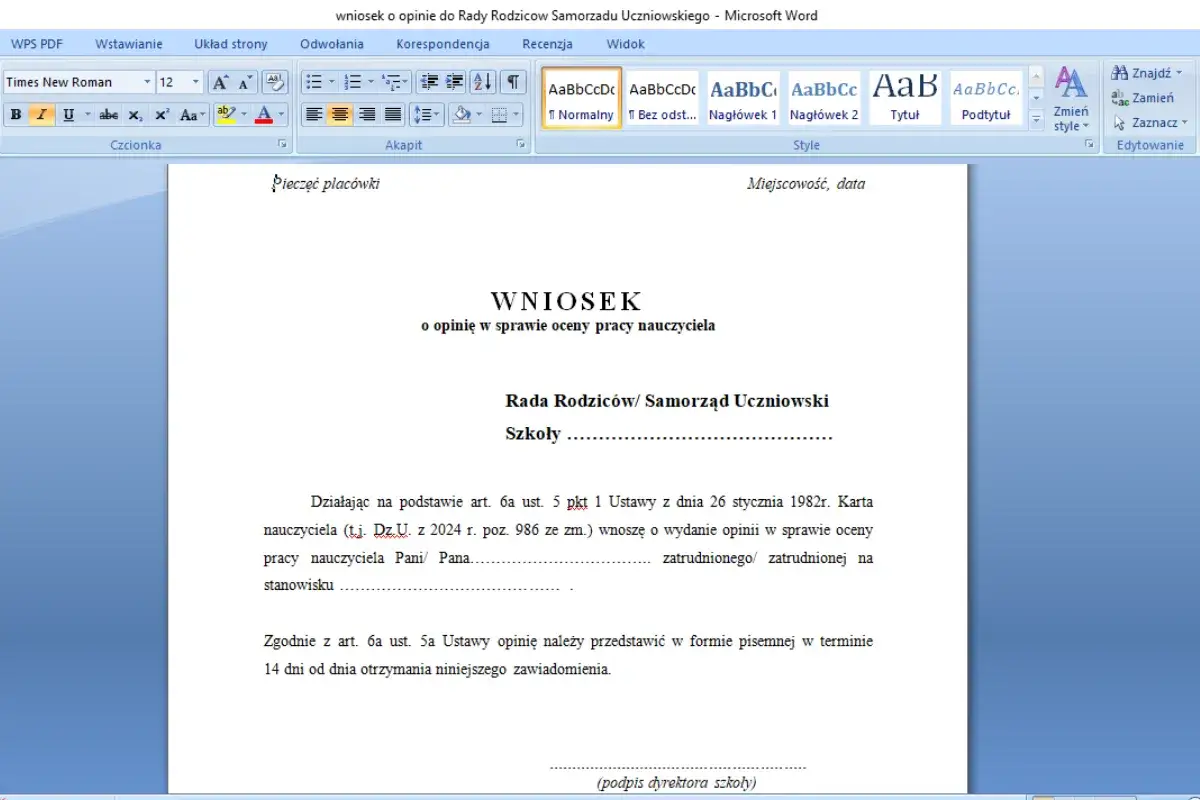The image size is (1200, 800).
Task: Toggle Italic formatting button
Action: [41, 115]
